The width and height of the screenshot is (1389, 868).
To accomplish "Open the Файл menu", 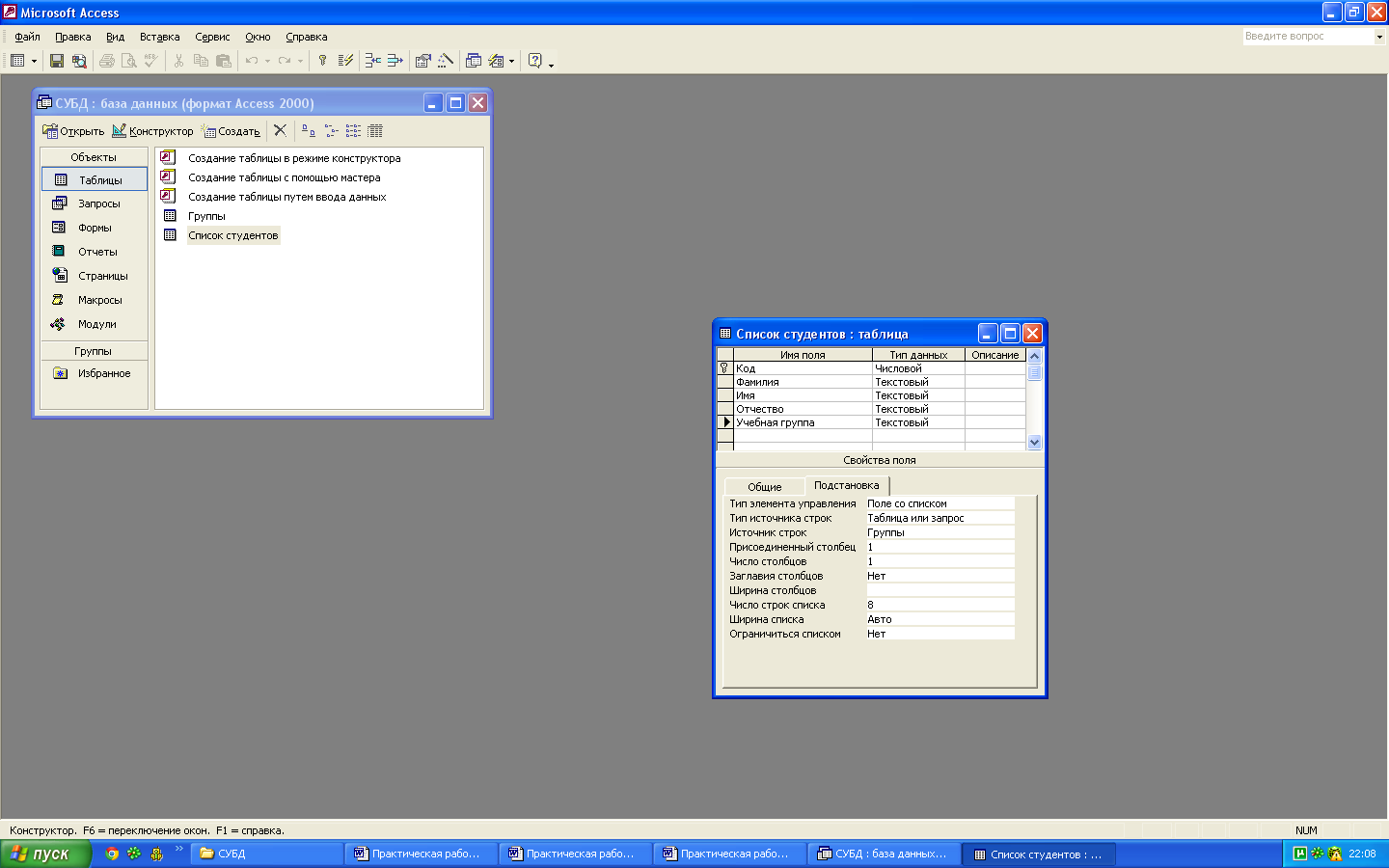I will click(x=27, y=37).
